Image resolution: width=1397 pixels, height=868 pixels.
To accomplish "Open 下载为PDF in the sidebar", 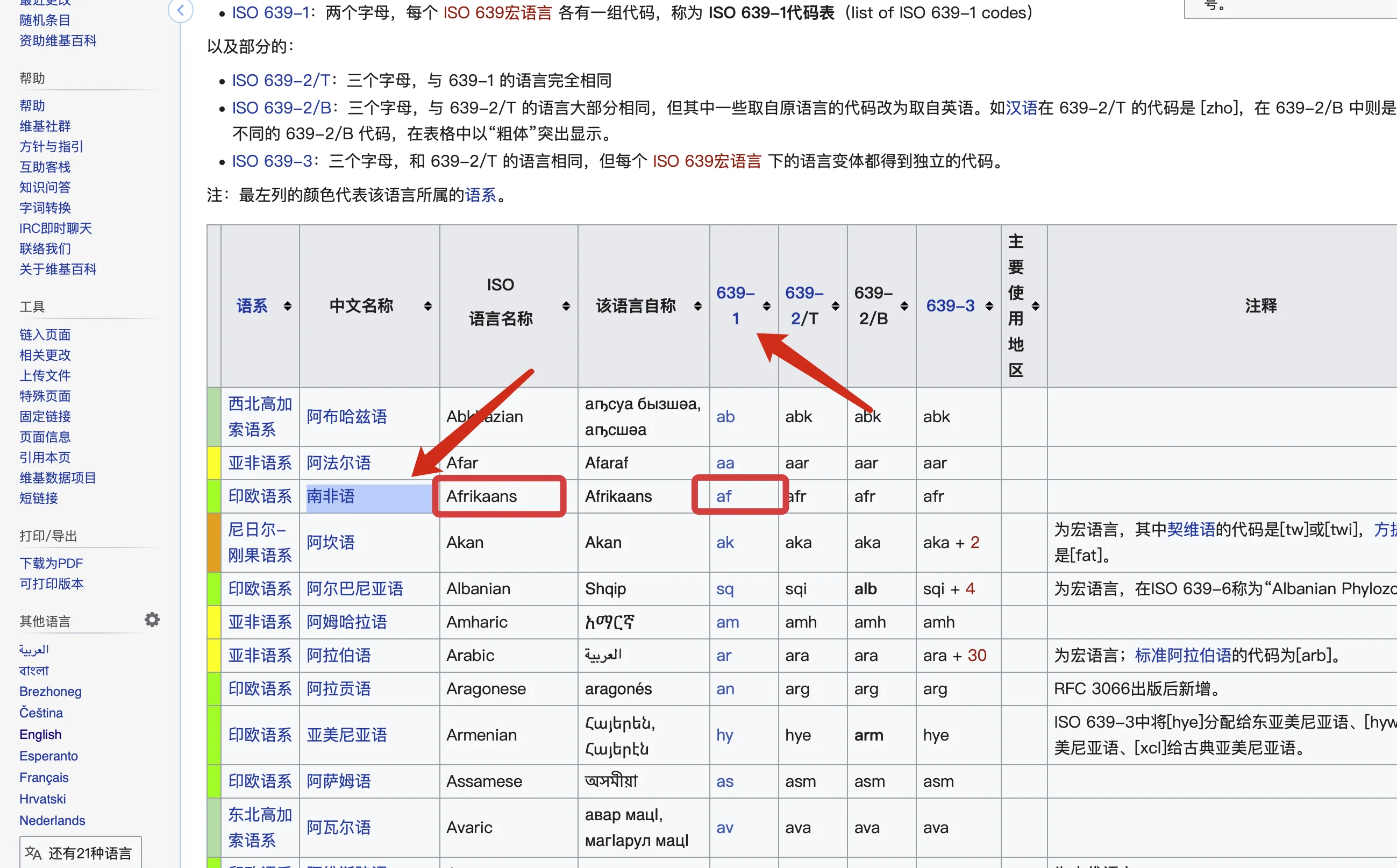I will (x=51, y=563).
